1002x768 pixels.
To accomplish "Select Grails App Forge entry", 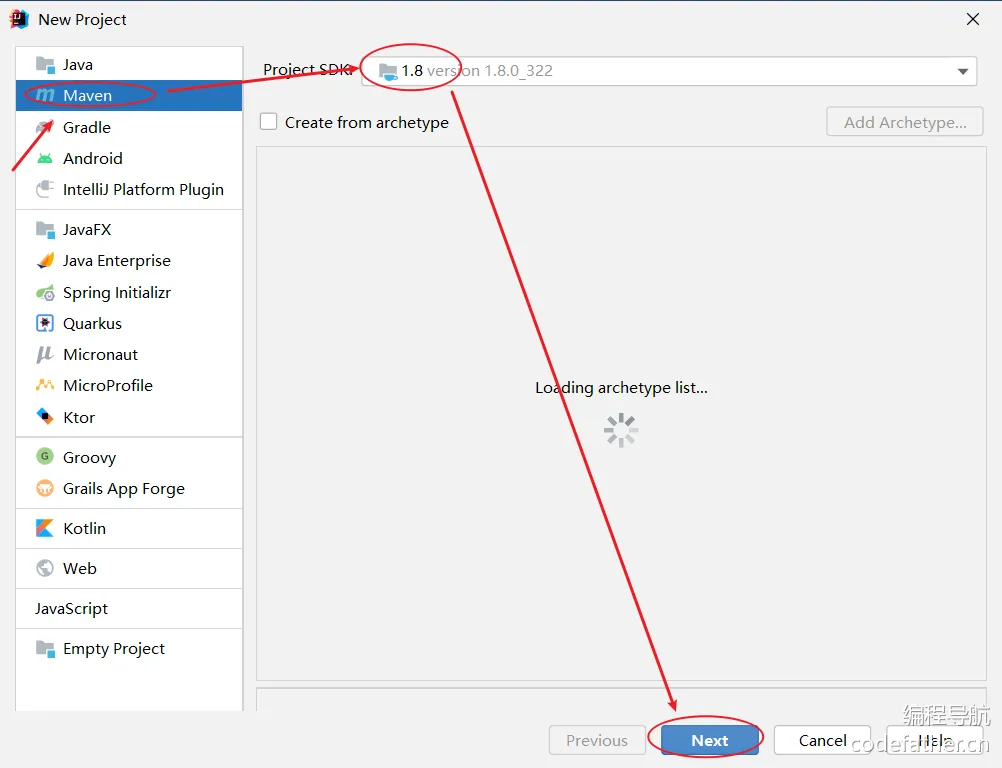I will (x=129, y=489).
